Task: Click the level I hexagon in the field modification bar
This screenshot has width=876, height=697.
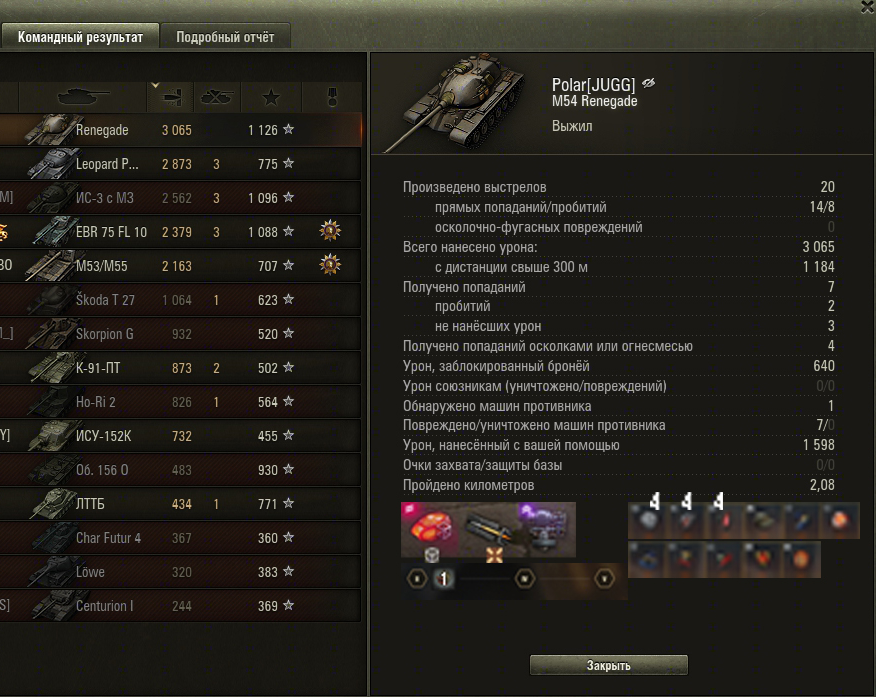Action: (417, 579)
